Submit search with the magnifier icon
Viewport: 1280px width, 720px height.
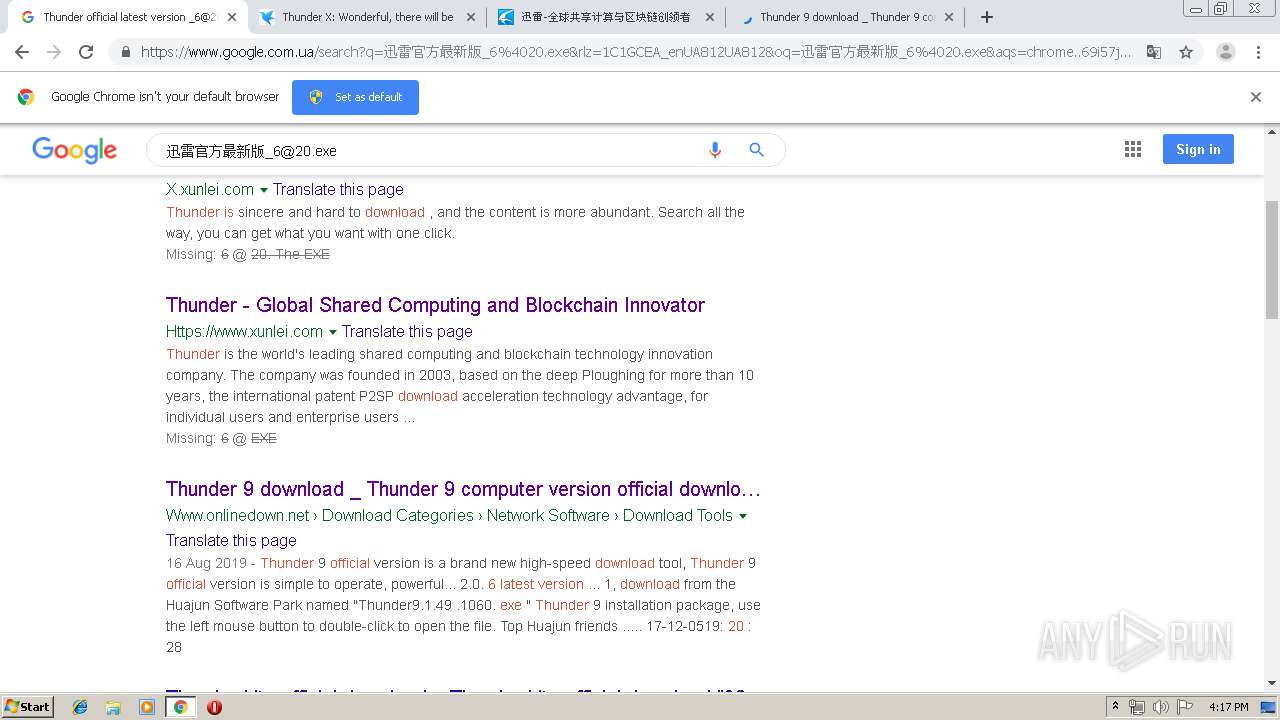coord(757,150)
